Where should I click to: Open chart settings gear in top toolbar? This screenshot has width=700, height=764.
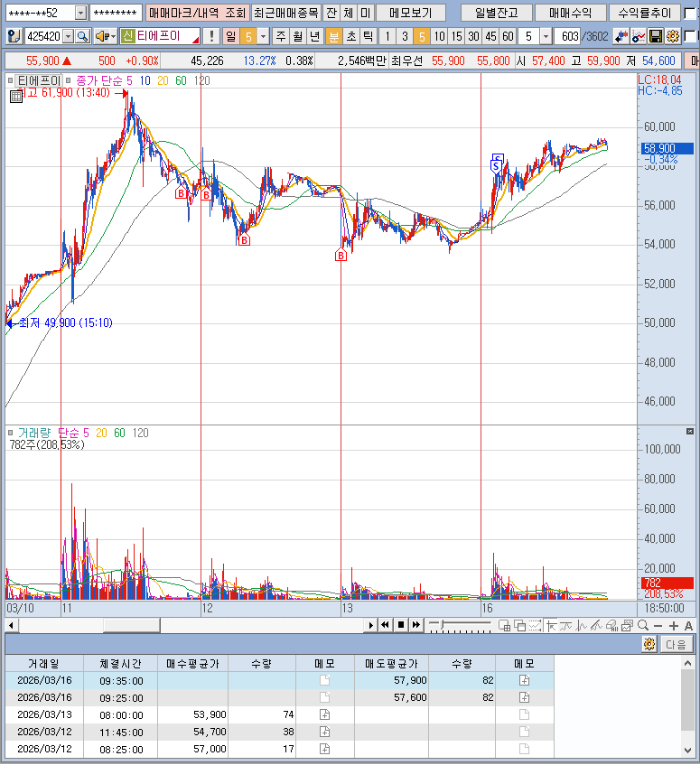(x=673, y=36)
